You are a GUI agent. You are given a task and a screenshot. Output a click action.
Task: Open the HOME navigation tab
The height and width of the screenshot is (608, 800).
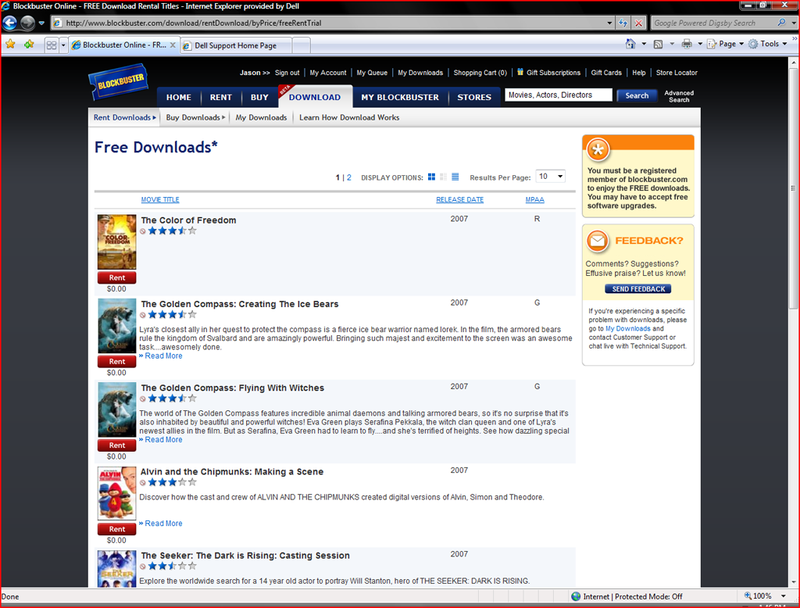[179, 97]
